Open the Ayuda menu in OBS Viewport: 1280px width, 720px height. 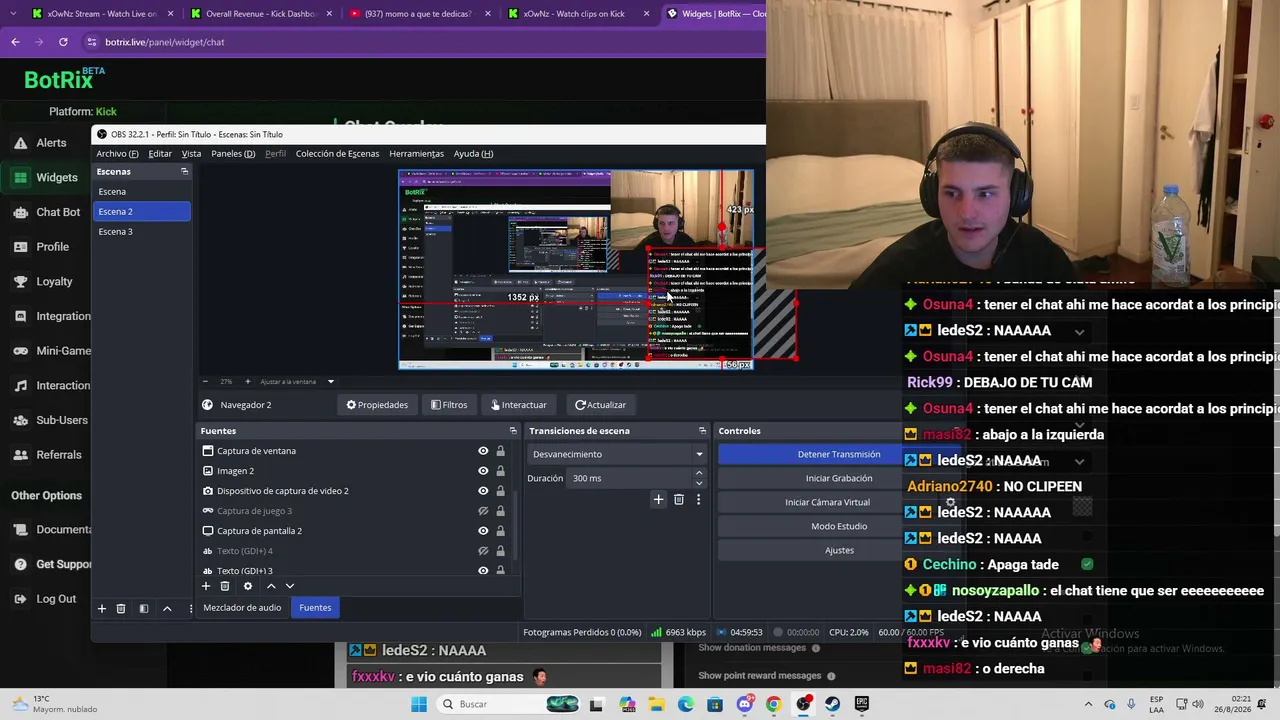[473, 153]
